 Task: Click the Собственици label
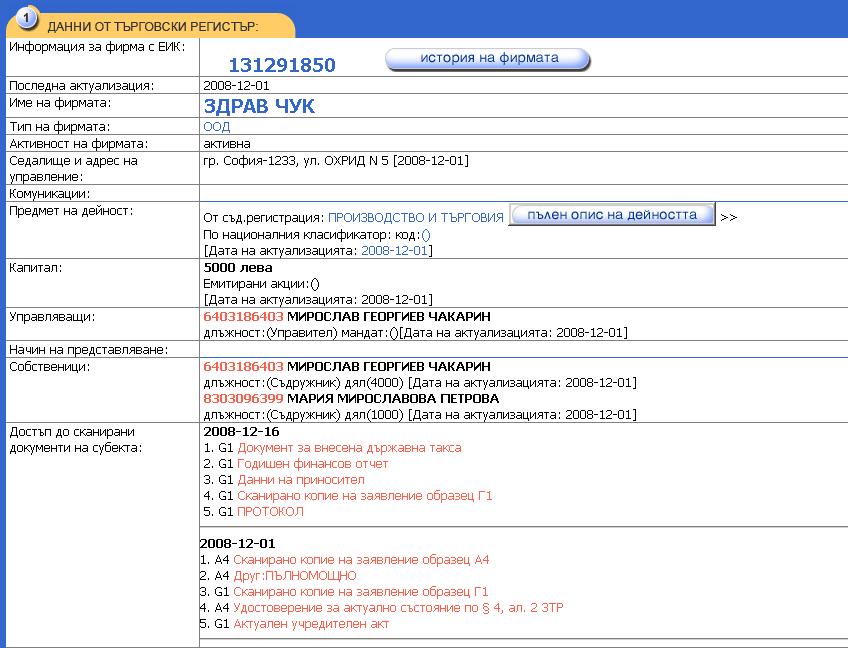point(50,367)
